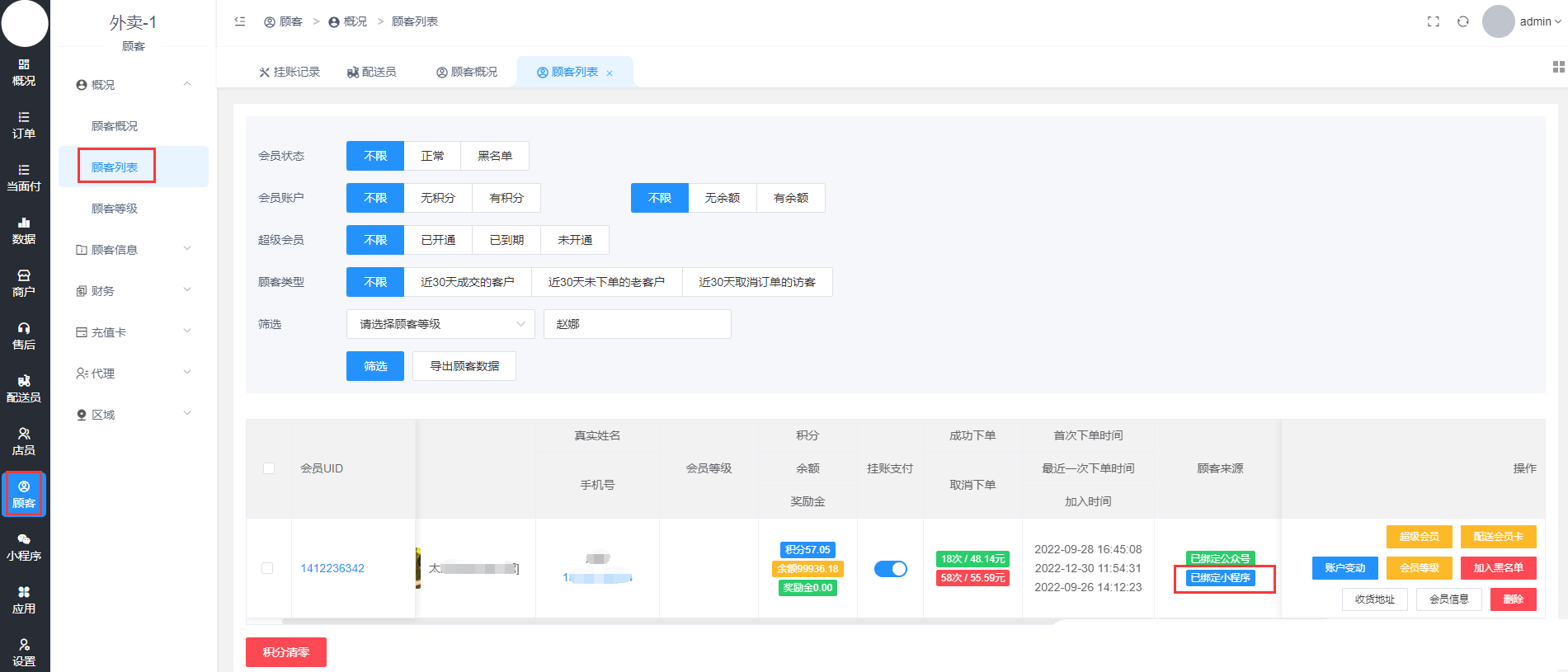Filter by 有积分 account
1568x672 pixels.
(506, 198)
